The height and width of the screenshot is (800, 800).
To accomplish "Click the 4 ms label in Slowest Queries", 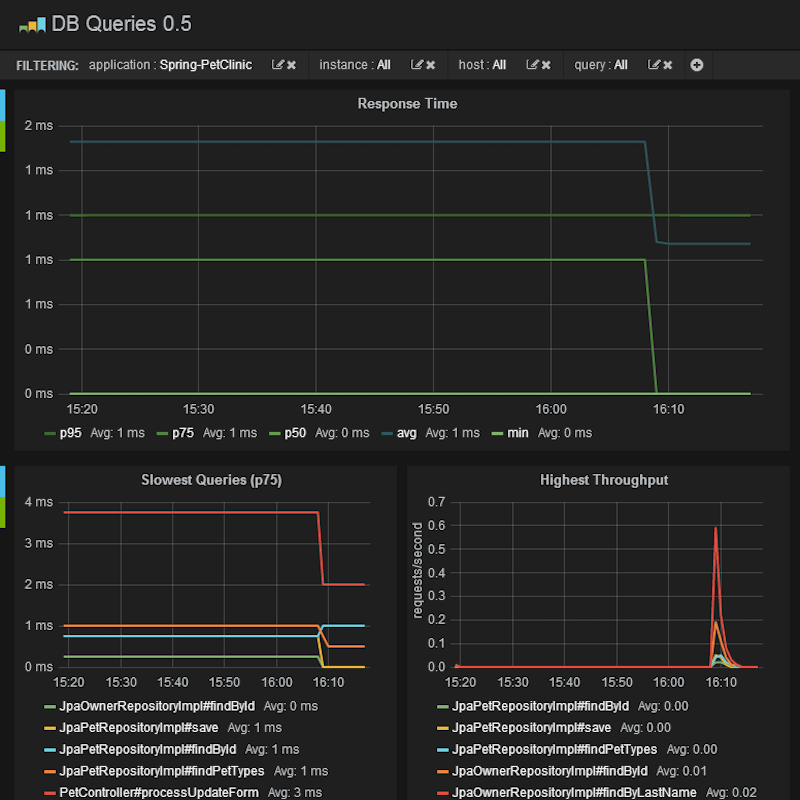I will (39, 502).
